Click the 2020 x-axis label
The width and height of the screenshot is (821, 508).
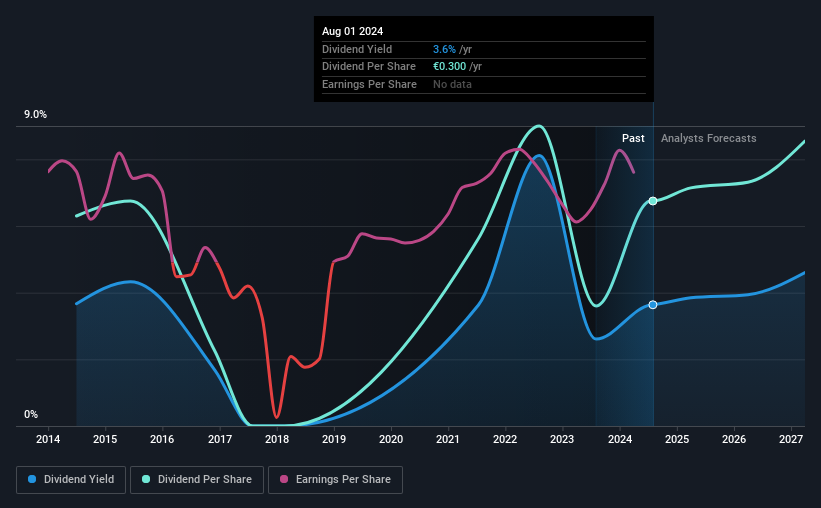391,439
